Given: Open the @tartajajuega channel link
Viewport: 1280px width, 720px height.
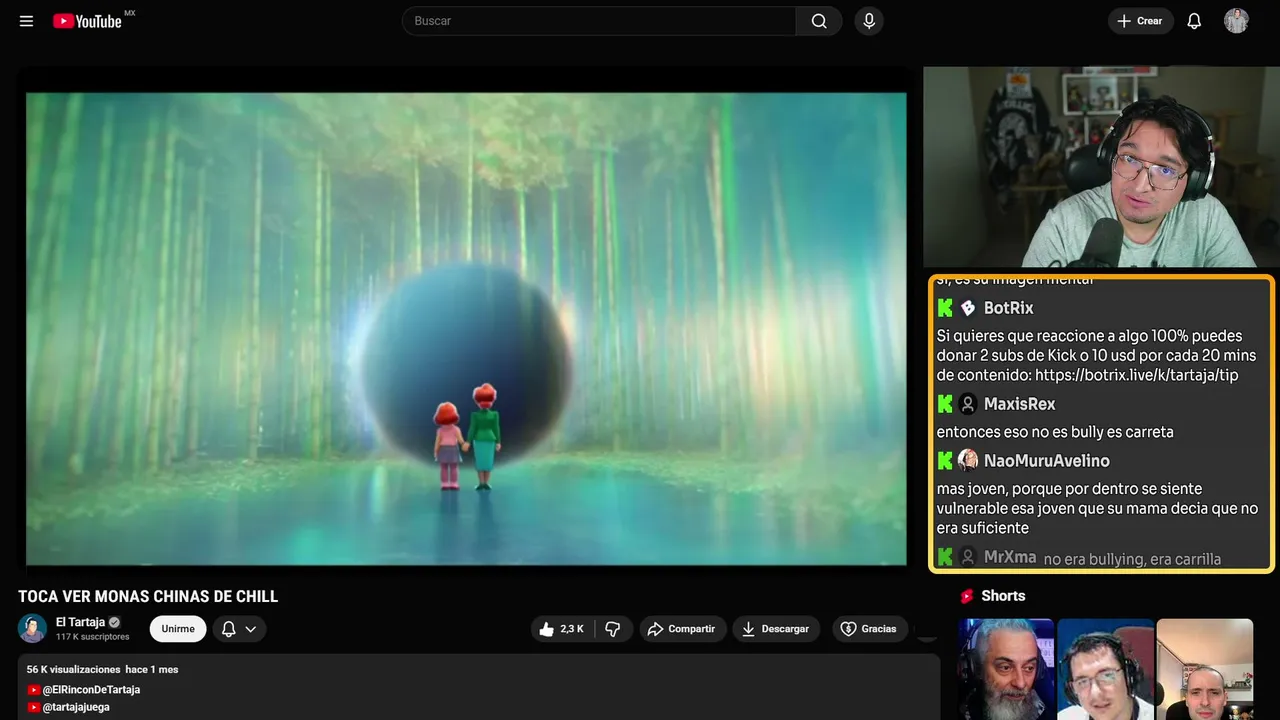Looking at the screenshot, I should coord(76,707).
